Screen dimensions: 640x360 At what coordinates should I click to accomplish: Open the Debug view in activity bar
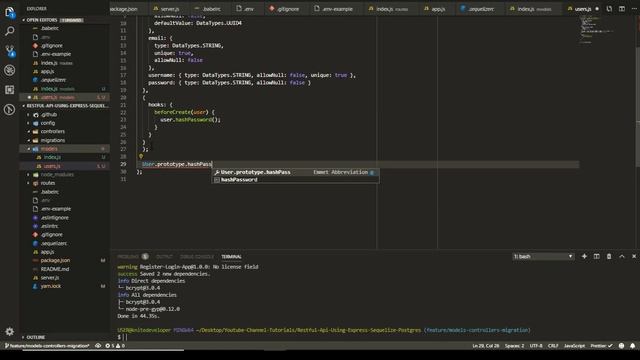[x=9, y=70]
